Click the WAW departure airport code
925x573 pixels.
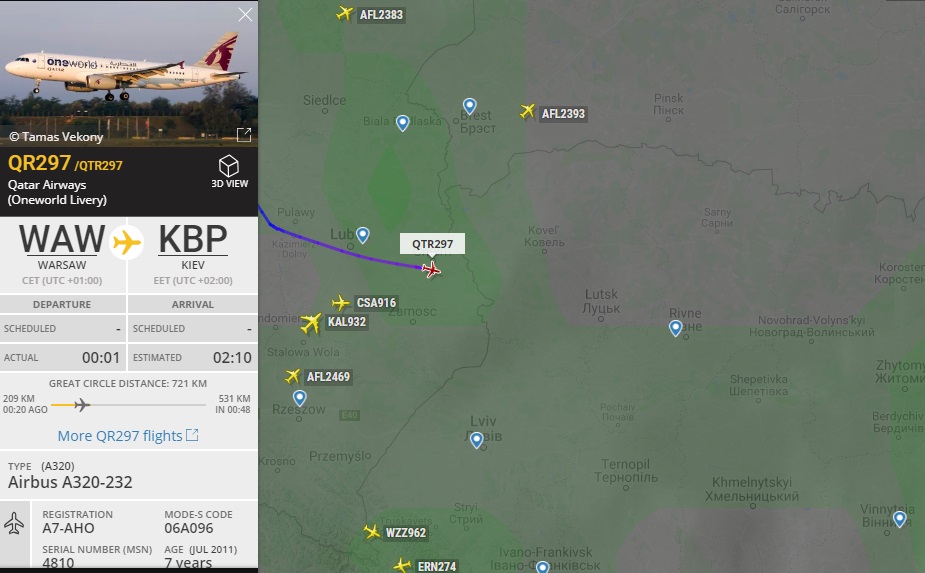[63, 240]
